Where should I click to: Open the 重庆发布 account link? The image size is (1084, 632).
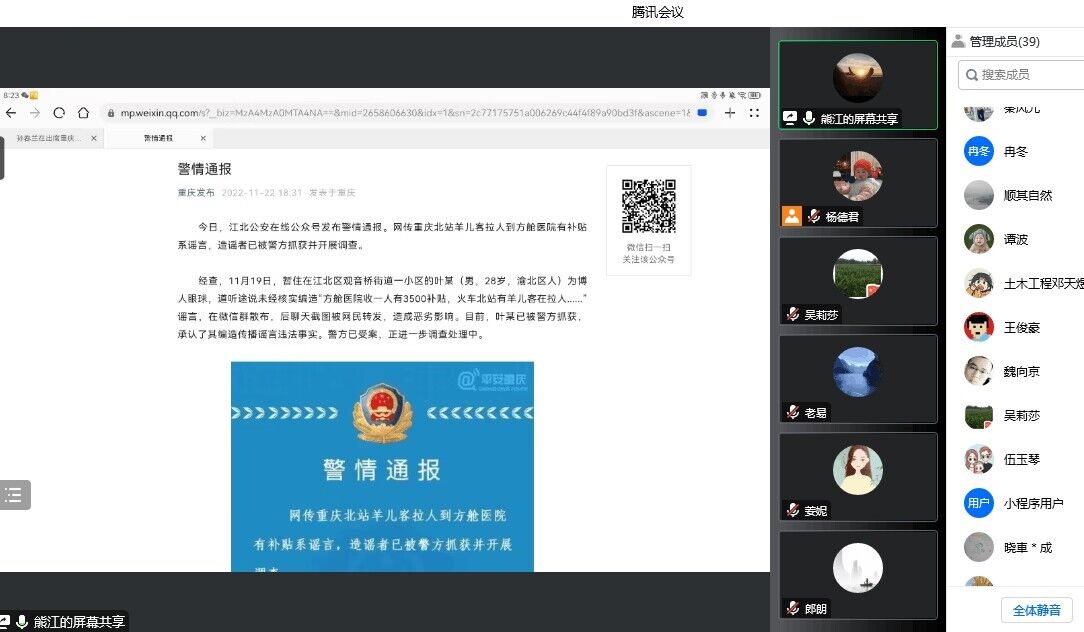click(195, 192)
